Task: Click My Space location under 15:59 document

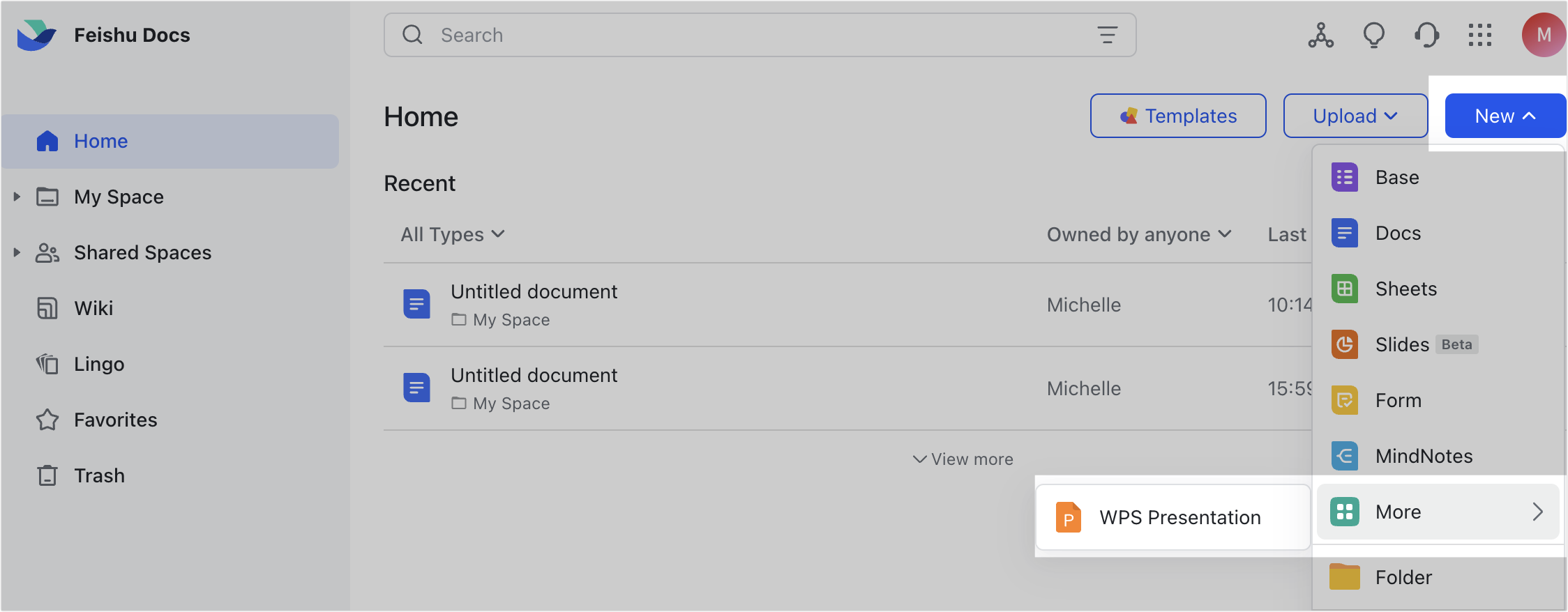Action: pos(501,404)
